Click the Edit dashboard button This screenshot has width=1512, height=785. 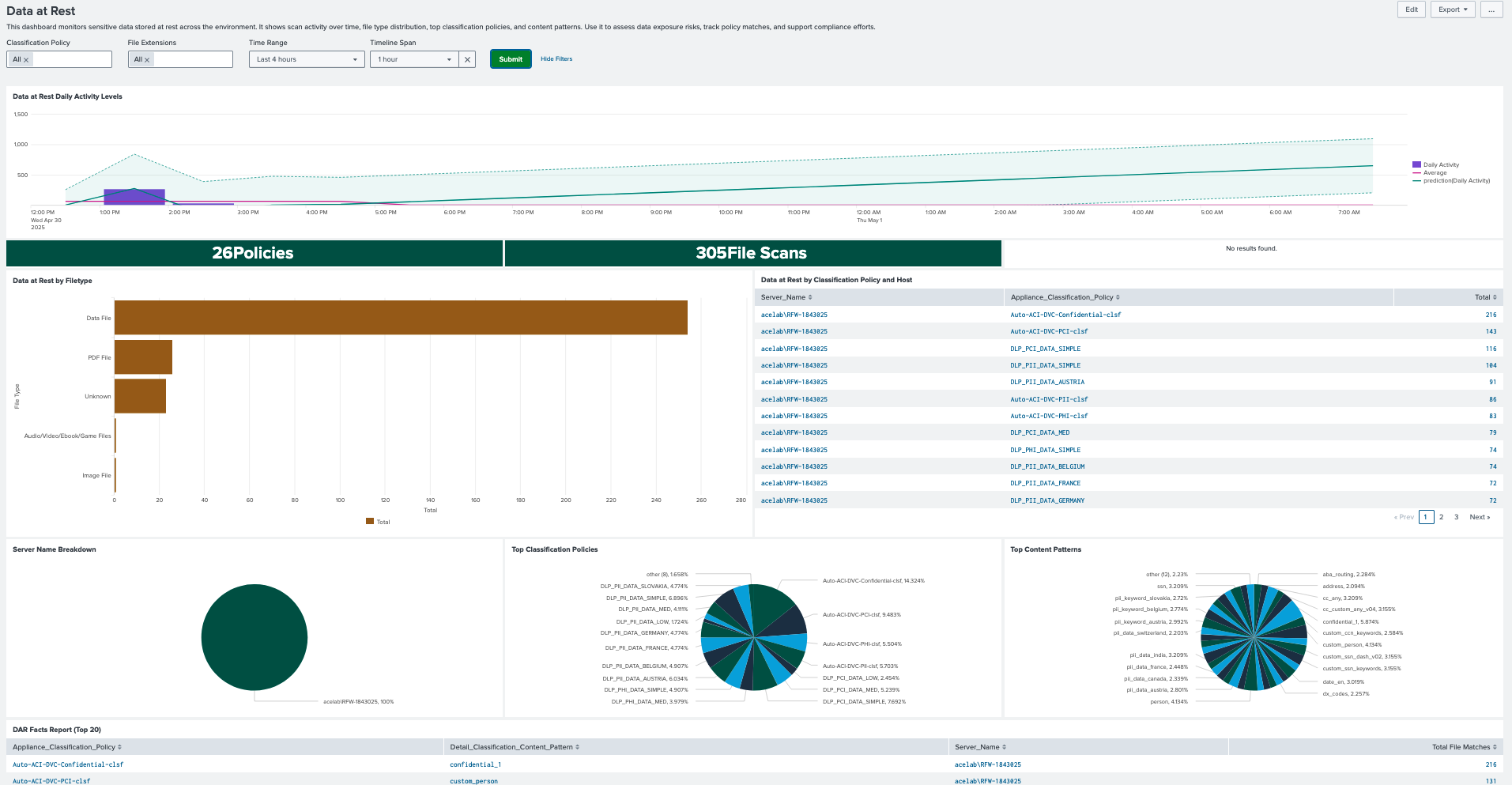(1412, 9)
